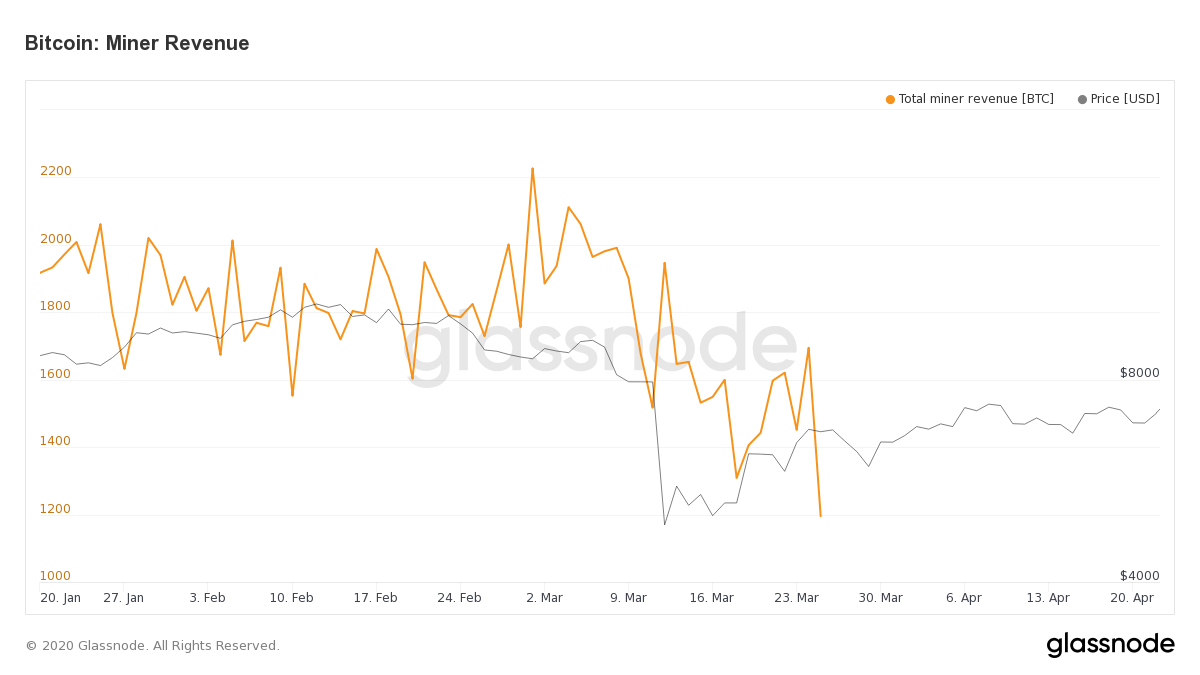This screenshot has width=1200, height=675.
Task: Click the $8000 price axis label
Action: pos(1140,373)
